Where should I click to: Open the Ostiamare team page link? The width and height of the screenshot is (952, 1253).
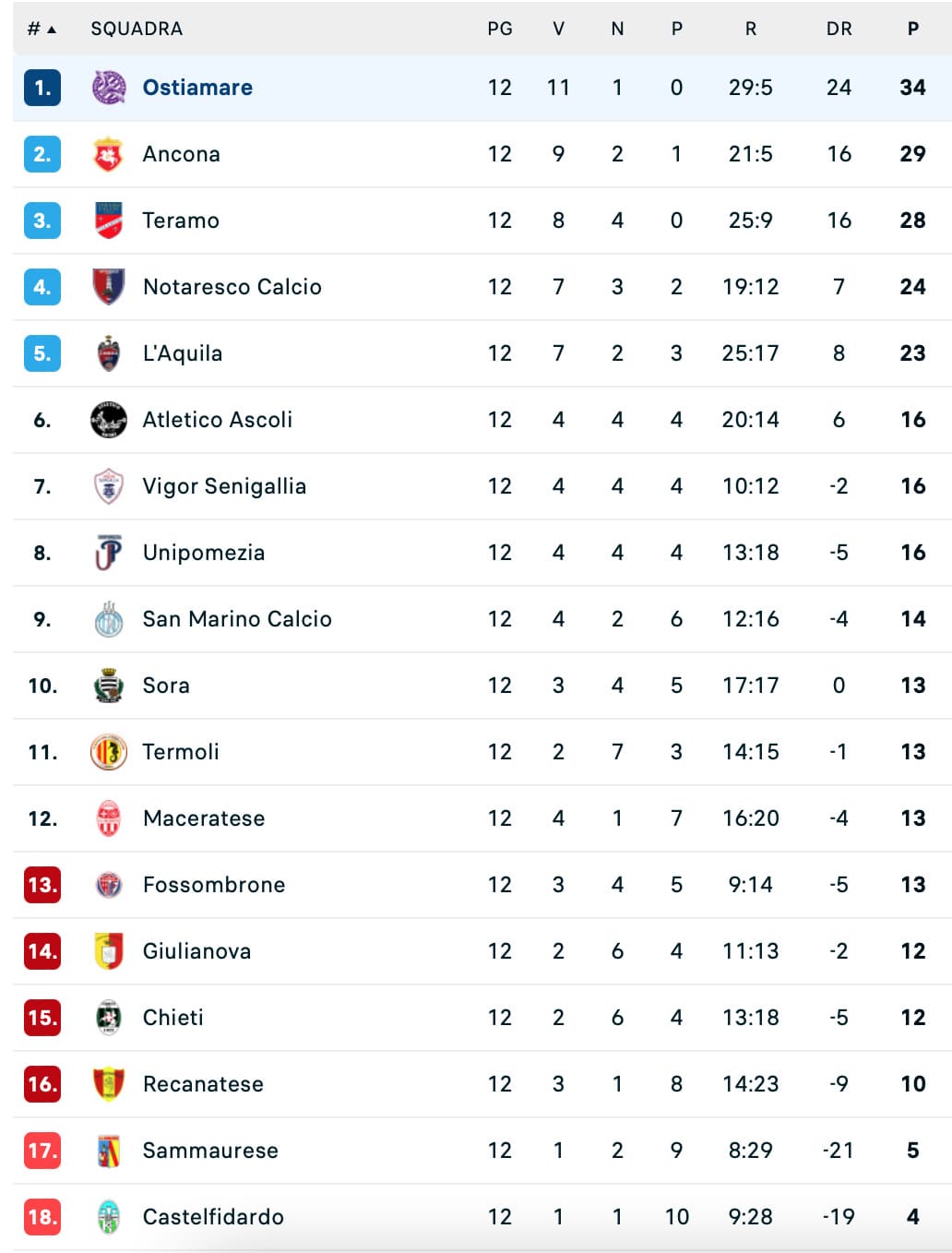click(199, 88)
